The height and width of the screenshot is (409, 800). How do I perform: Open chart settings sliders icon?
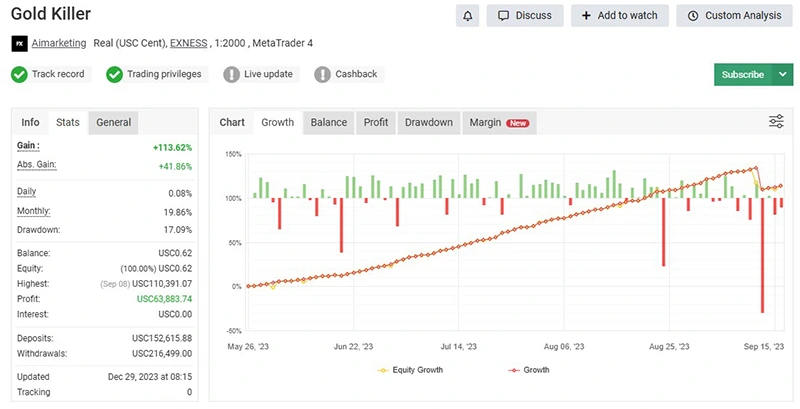click(x=776, y=122)
